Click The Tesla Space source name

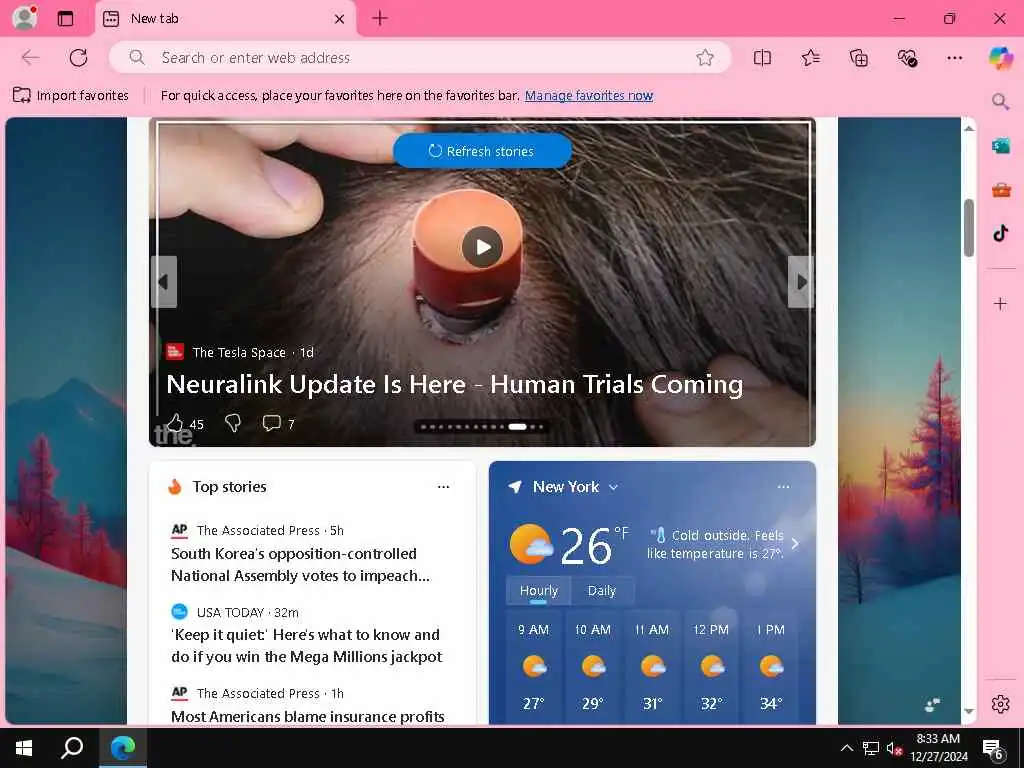coord(239,352)
